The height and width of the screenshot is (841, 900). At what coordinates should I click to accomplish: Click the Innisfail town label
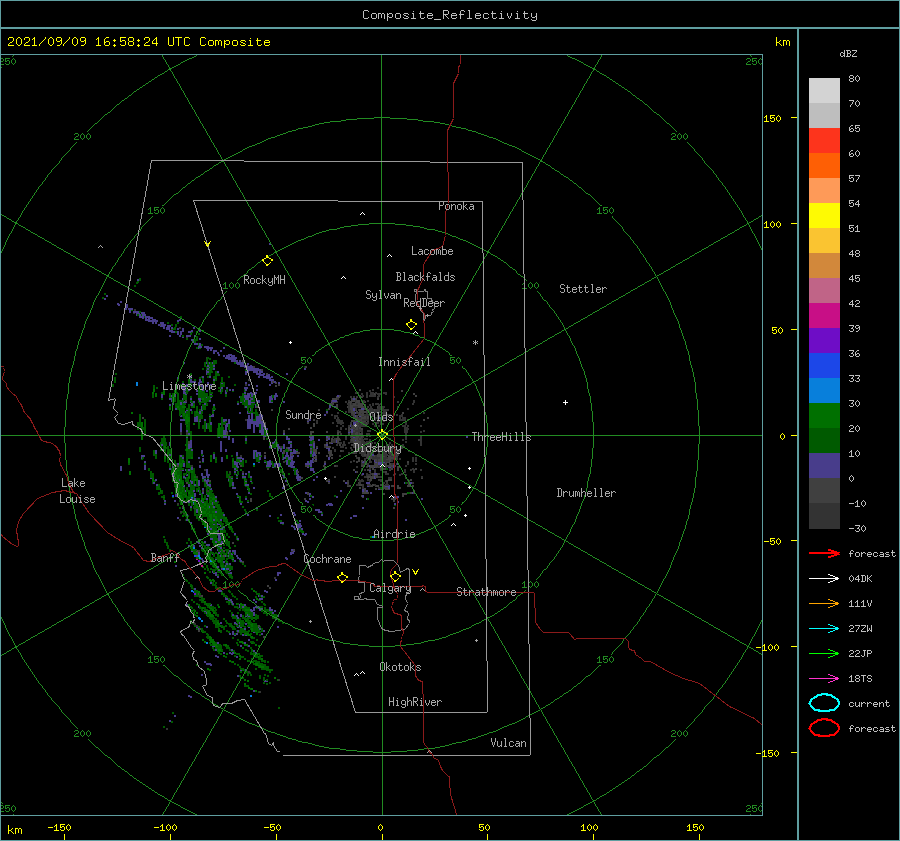point(404,362)
